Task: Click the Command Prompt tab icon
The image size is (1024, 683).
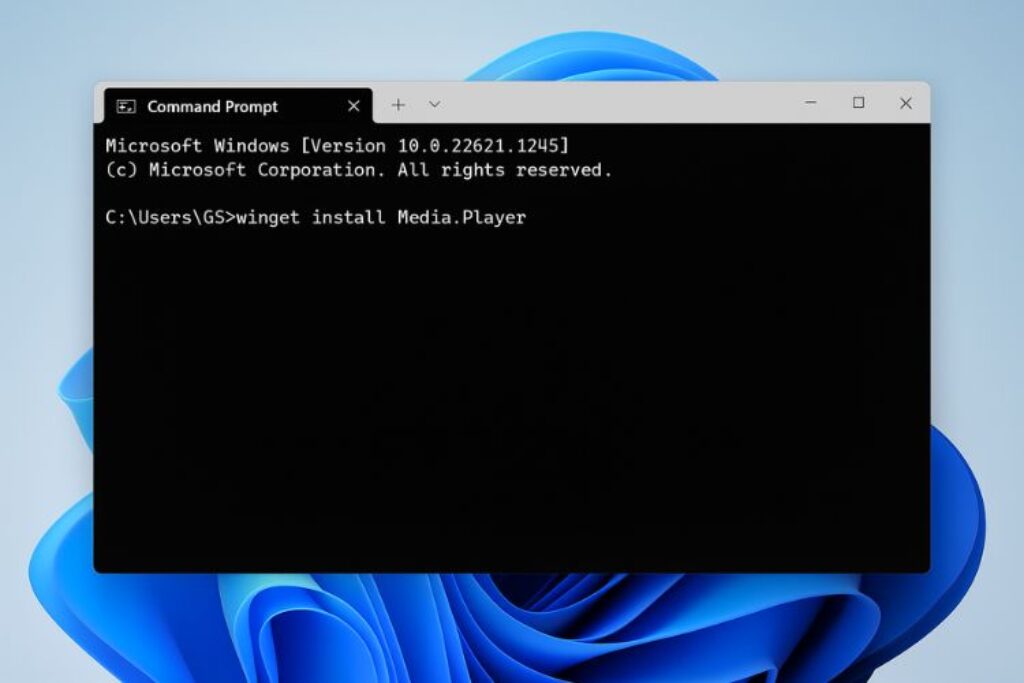Action: 125,106
